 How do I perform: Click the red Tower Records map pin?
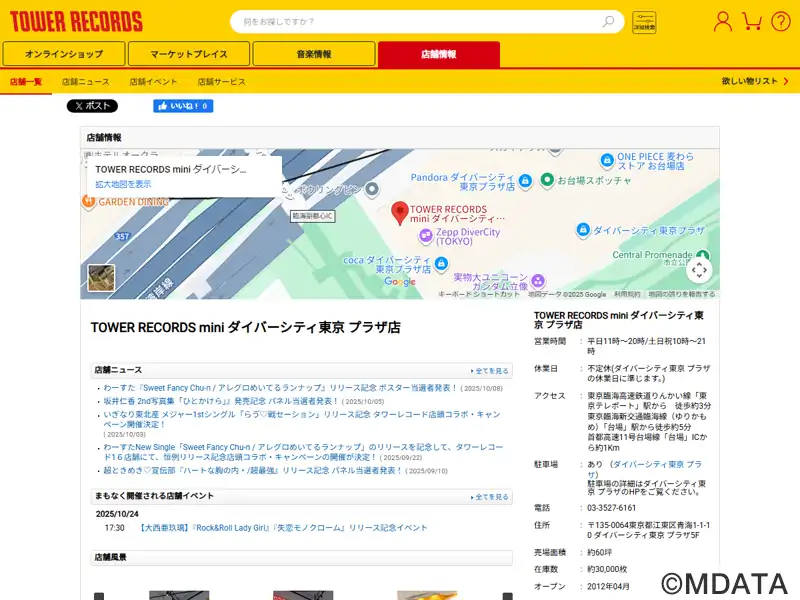(x=399, y=213)
